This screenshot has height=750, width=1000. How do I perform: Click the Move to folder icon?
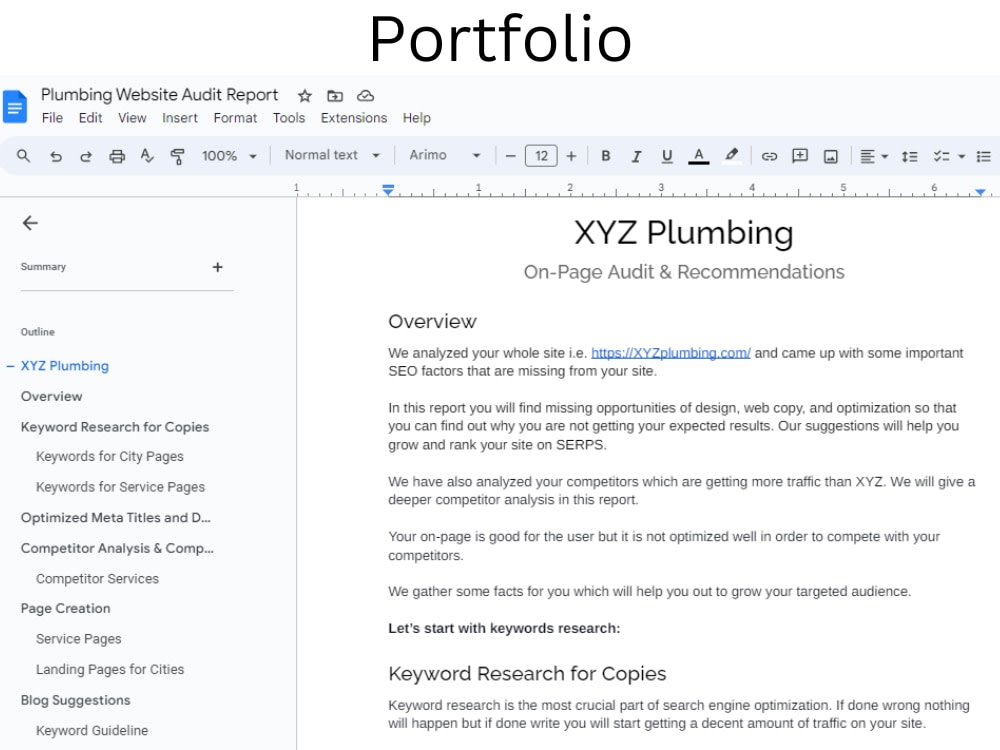click(335, 96)
